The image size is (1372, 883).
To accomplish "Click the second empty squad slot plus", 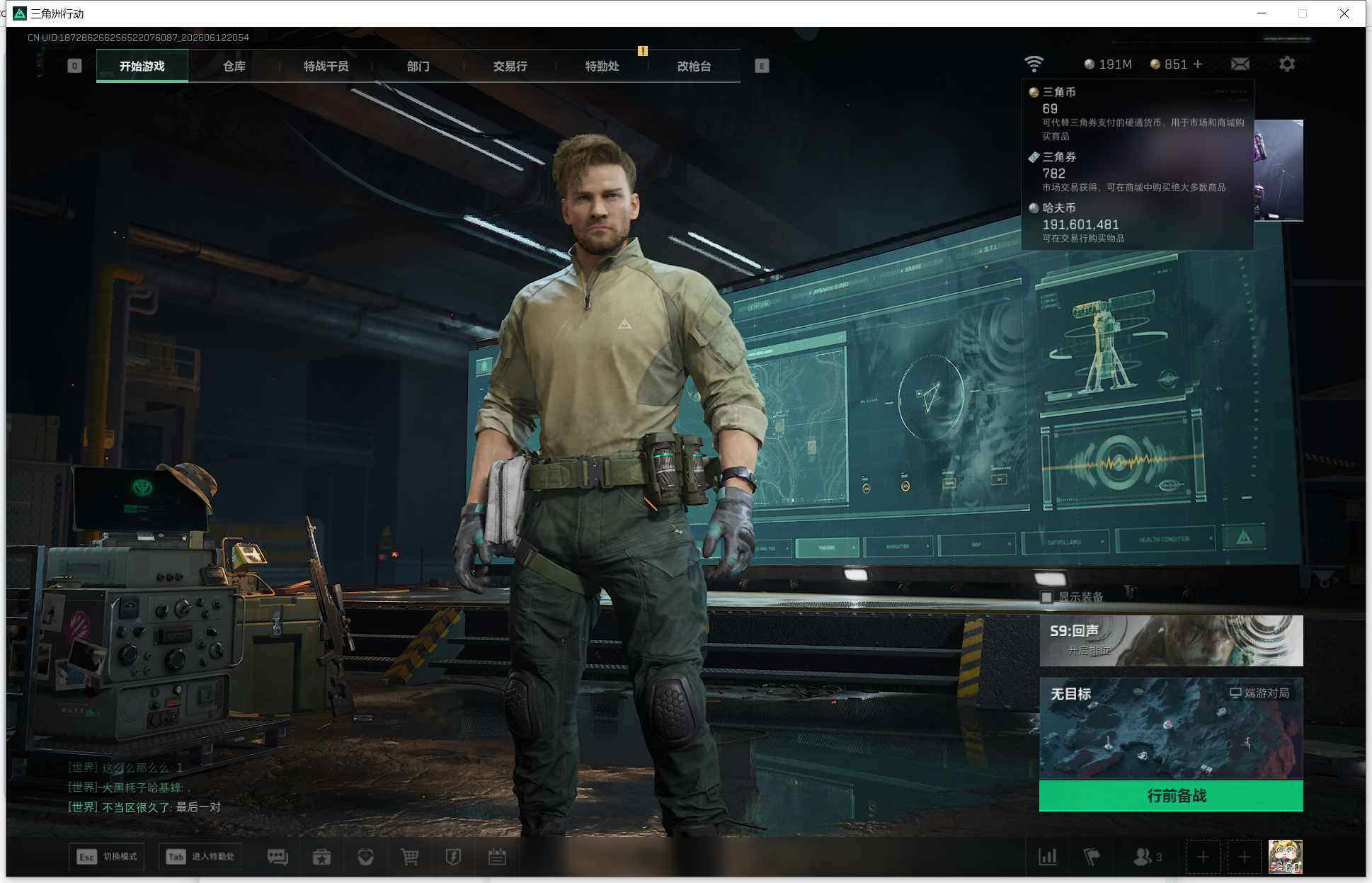I will (1244, 858).
